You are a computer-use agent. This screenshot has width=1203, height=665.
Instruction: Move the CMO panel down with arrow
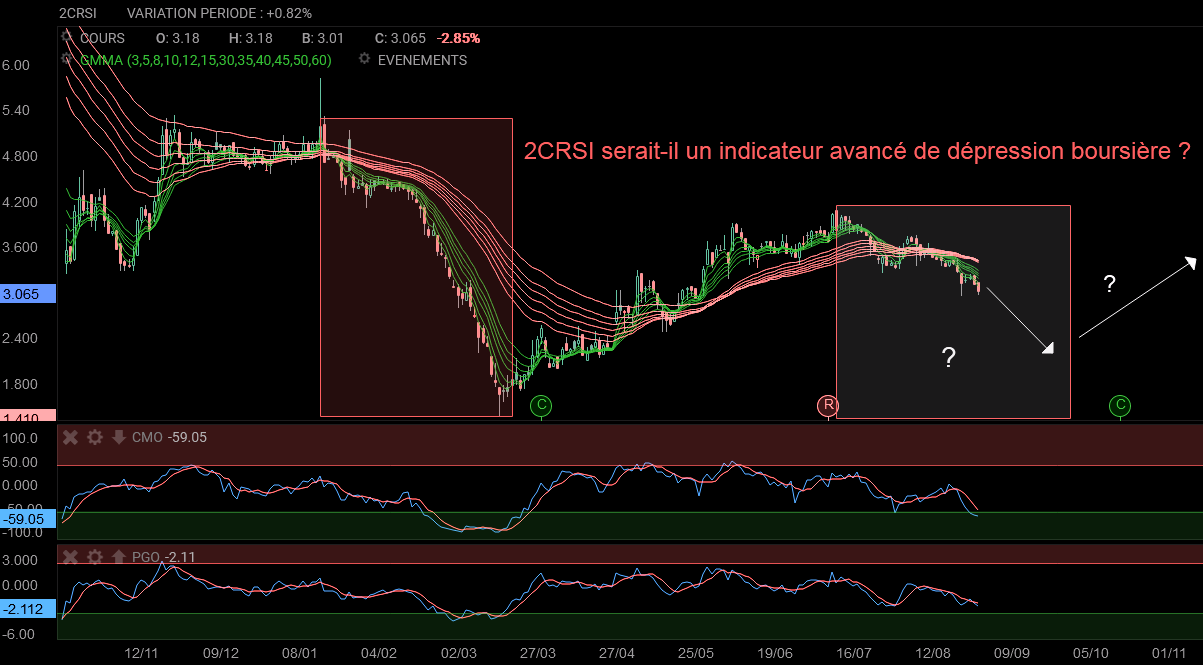[118, 437]
